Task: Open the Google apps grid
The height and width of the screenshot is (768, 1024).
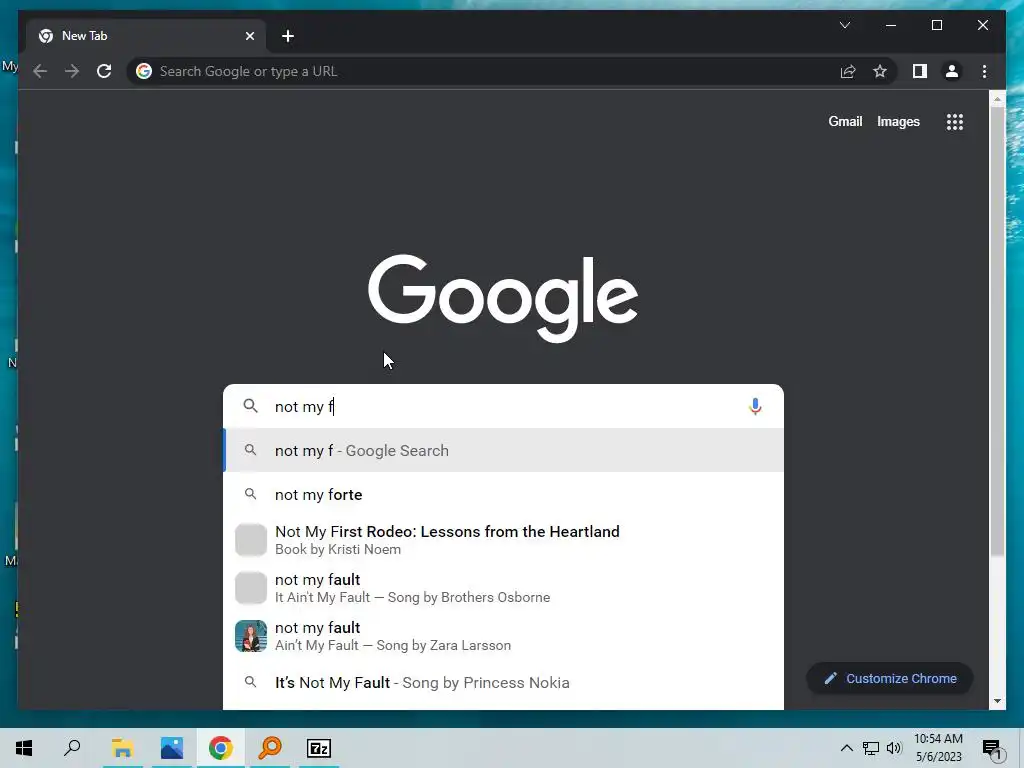Action: (955, 121)
